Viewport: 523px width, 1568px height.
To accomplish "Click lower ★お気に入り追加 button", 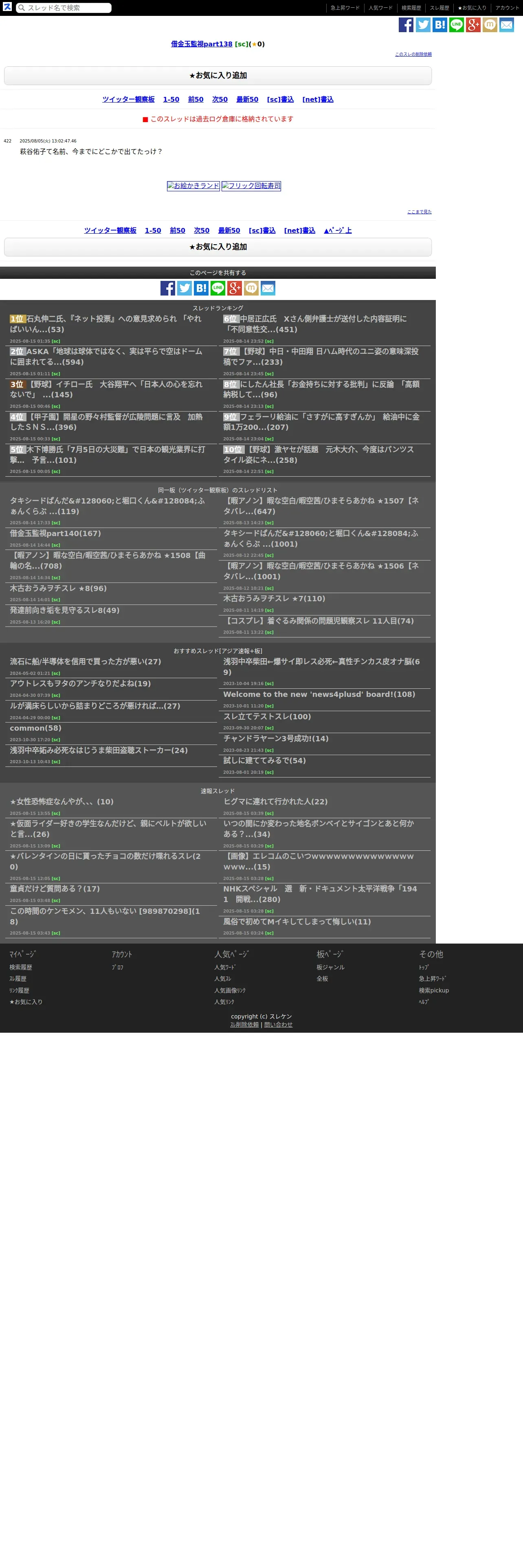I will coord(218,247).
